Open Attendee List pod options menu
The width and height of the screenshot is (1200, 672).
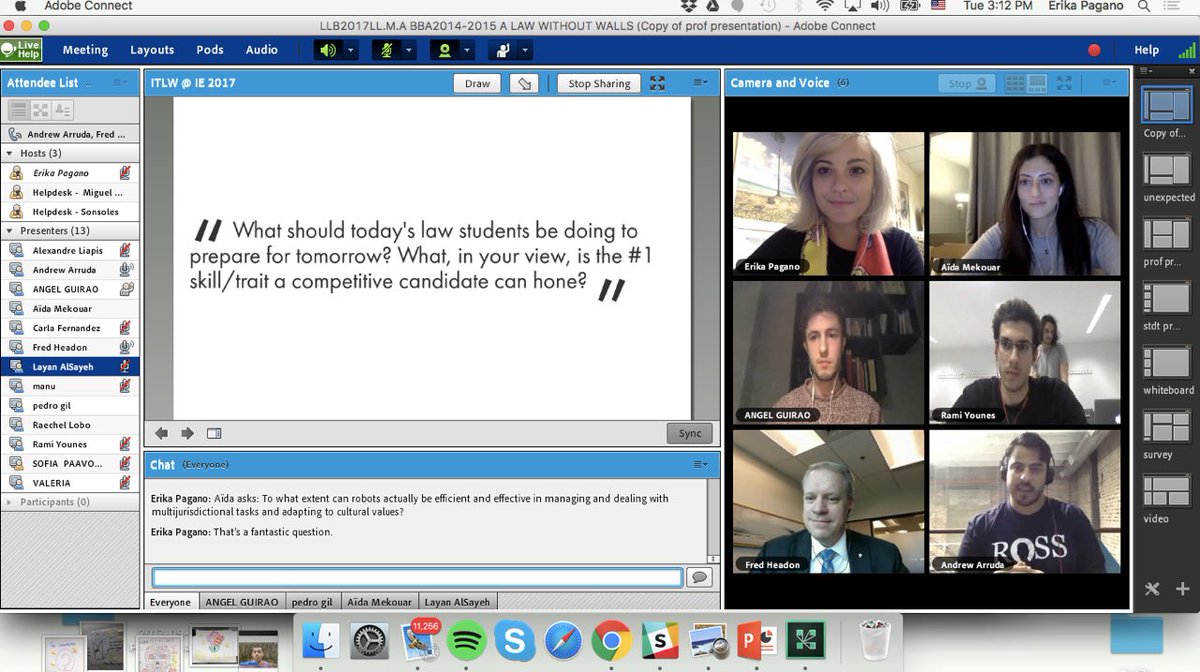coord(120,83)
